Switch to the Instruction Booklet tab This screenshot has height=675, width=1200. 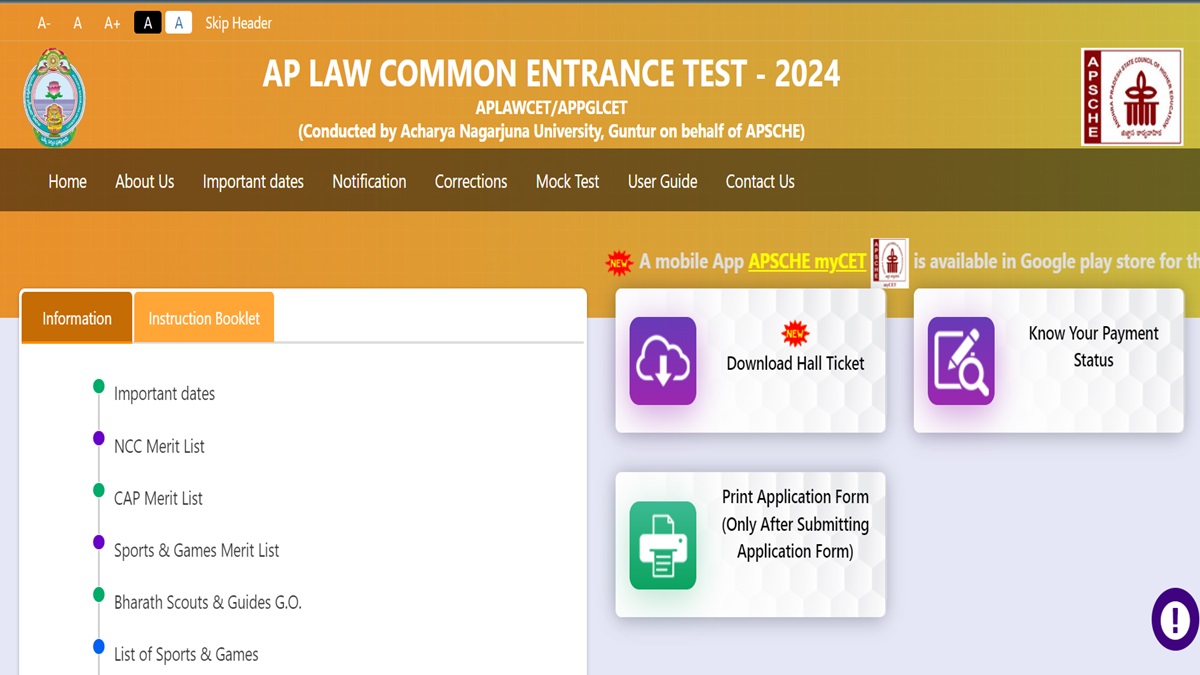[204, 318]
